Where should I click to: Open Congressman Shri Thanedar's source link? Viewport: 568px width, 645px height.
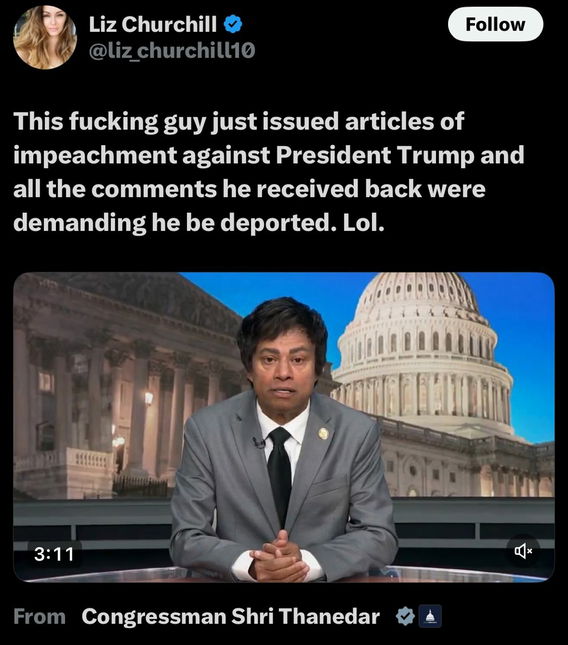coord(231,616)
